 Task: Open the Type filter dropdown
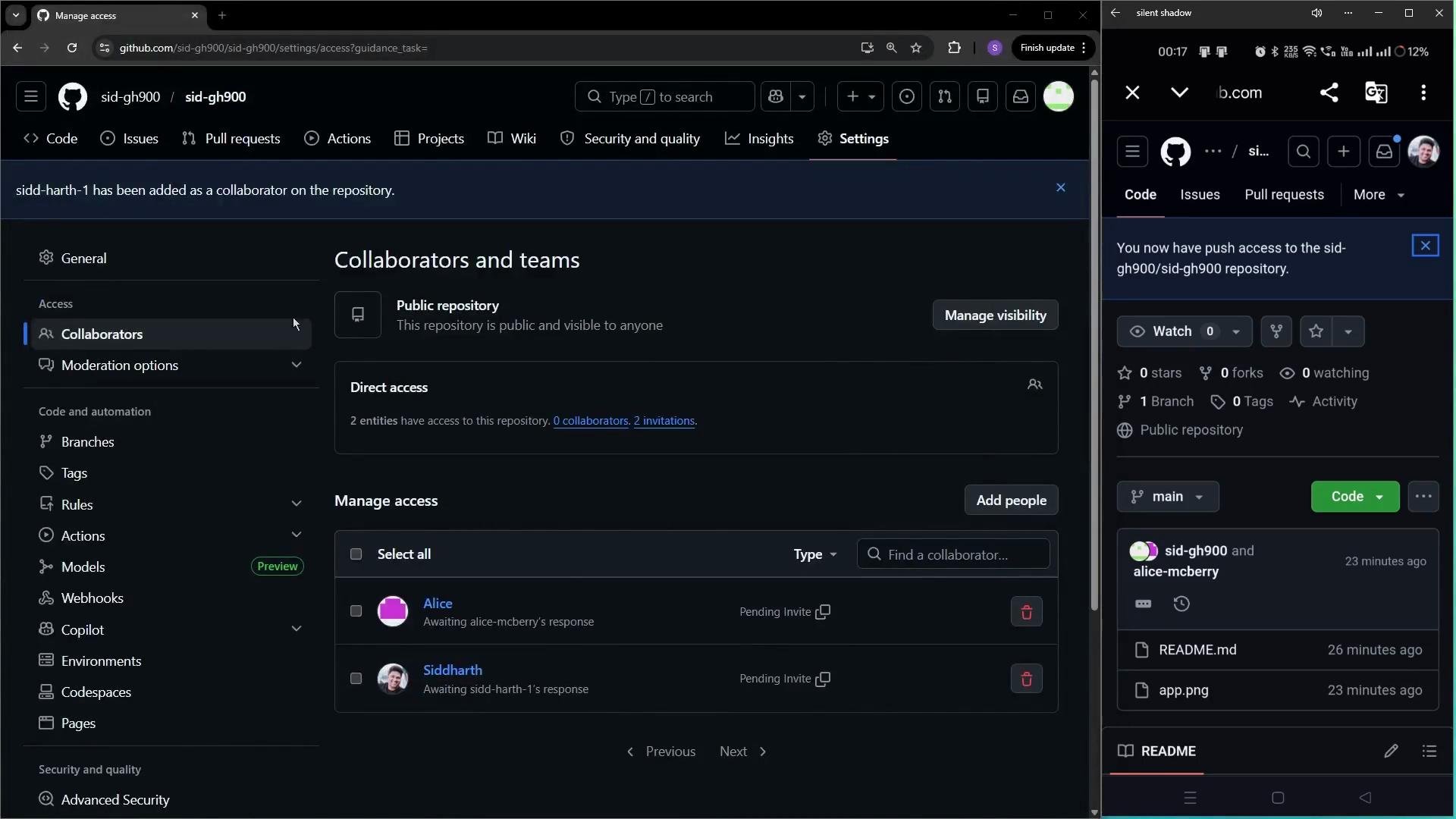[815, 554]
